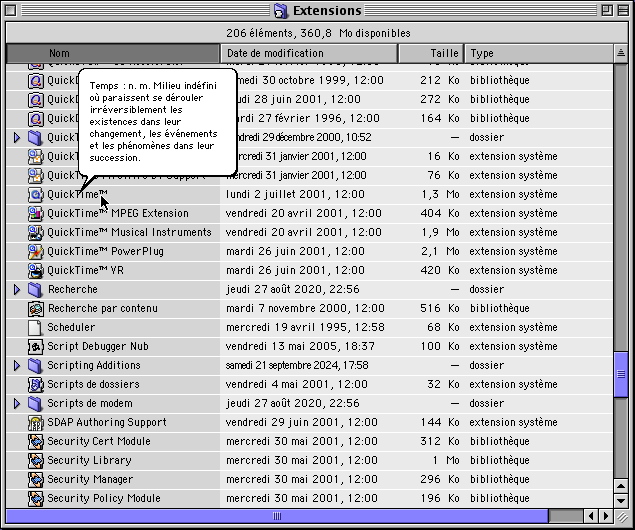
Task: Select the QuickTime™ MPEG Extension icon
Action: click(36, 213)
